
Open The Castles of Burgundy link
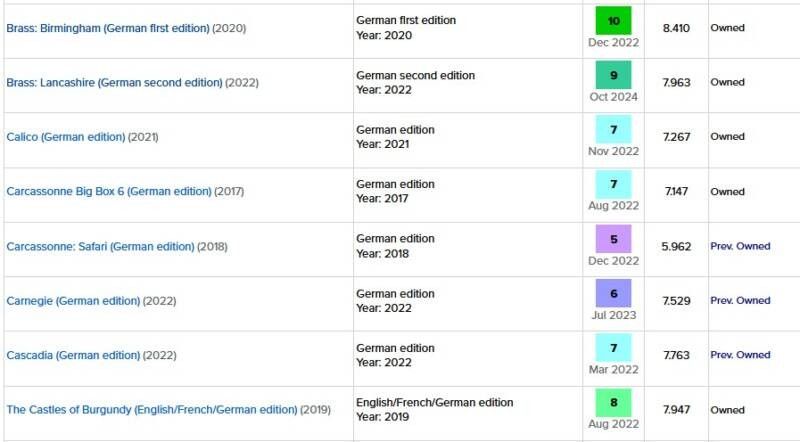coord(152,410)
